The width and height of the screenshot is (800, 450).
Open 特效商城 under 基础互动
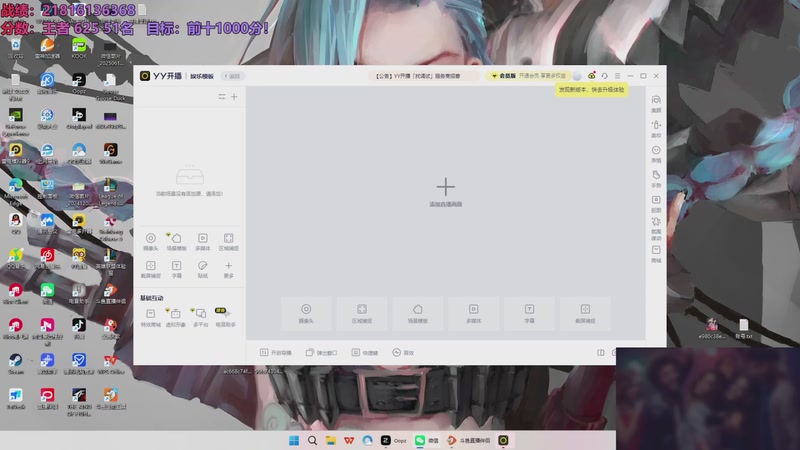point(151,317)
